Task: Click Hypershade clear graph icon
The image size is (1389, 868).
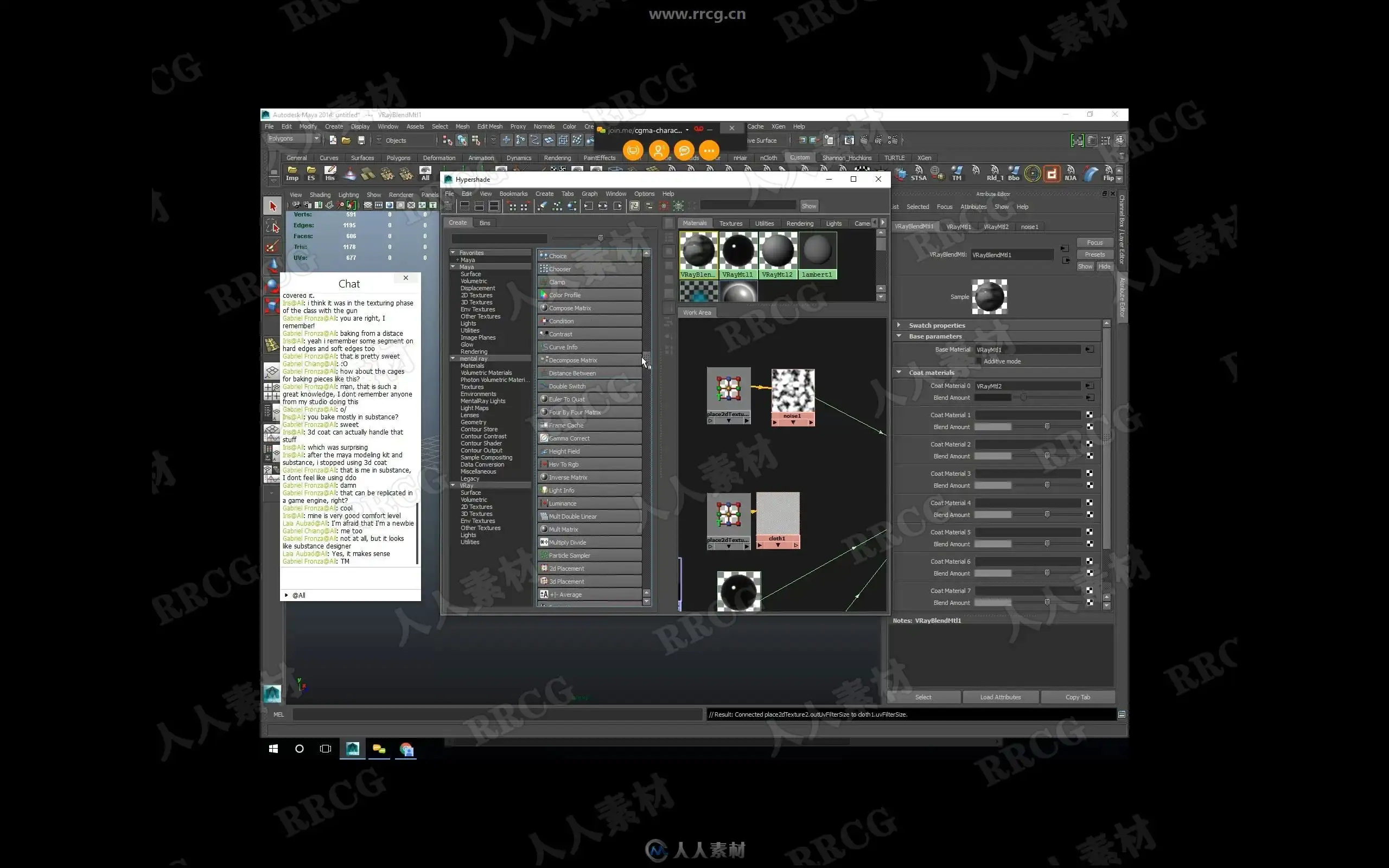Action: click(x=542, y=206)
